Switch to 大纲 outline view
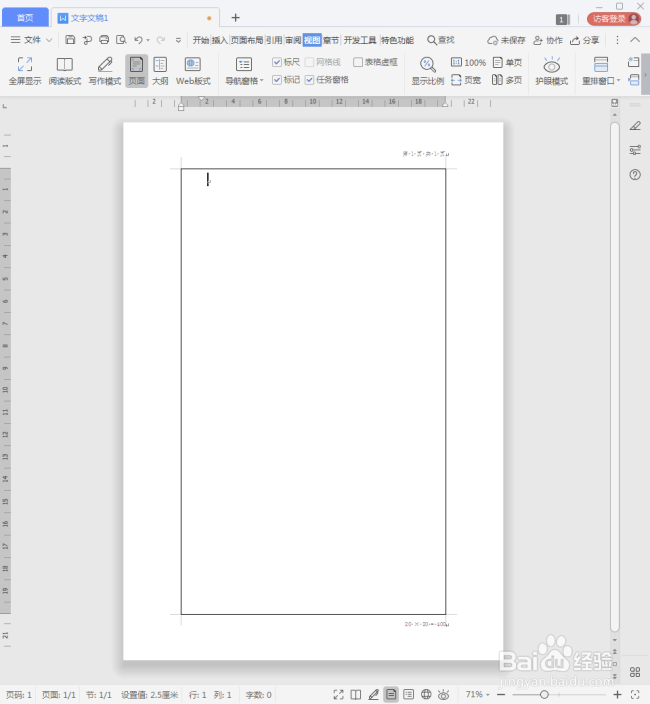 [x=160, y=70]
